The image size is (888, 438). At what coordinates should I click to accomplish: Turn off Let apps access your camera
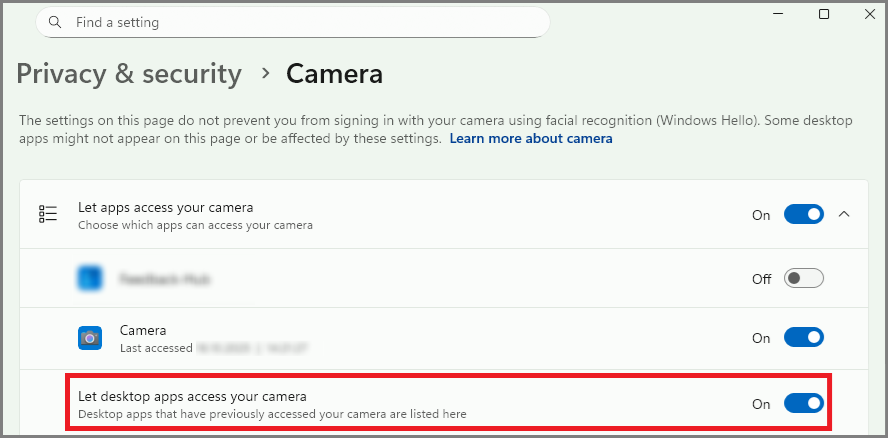coord(803,215)
